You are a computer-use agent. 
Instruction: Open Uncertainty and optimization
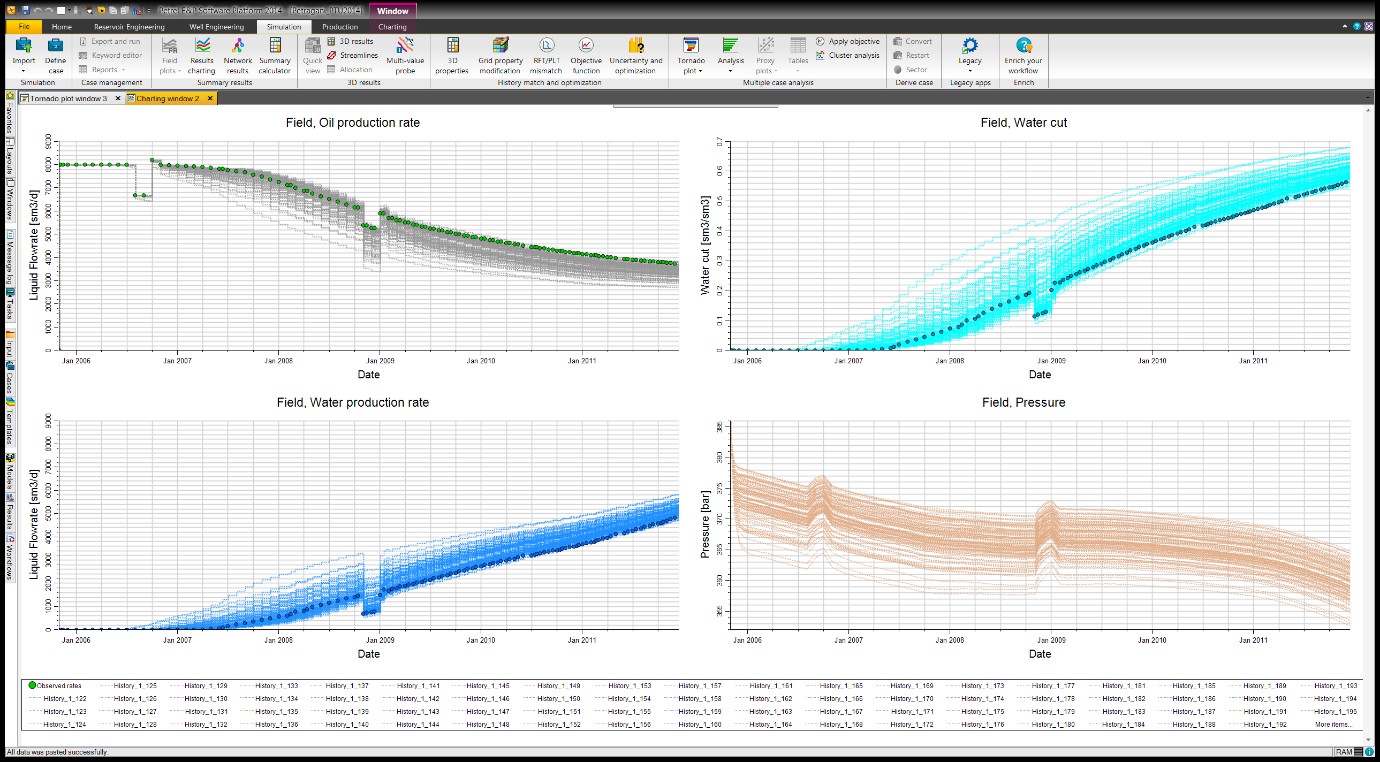click(635, 52)
